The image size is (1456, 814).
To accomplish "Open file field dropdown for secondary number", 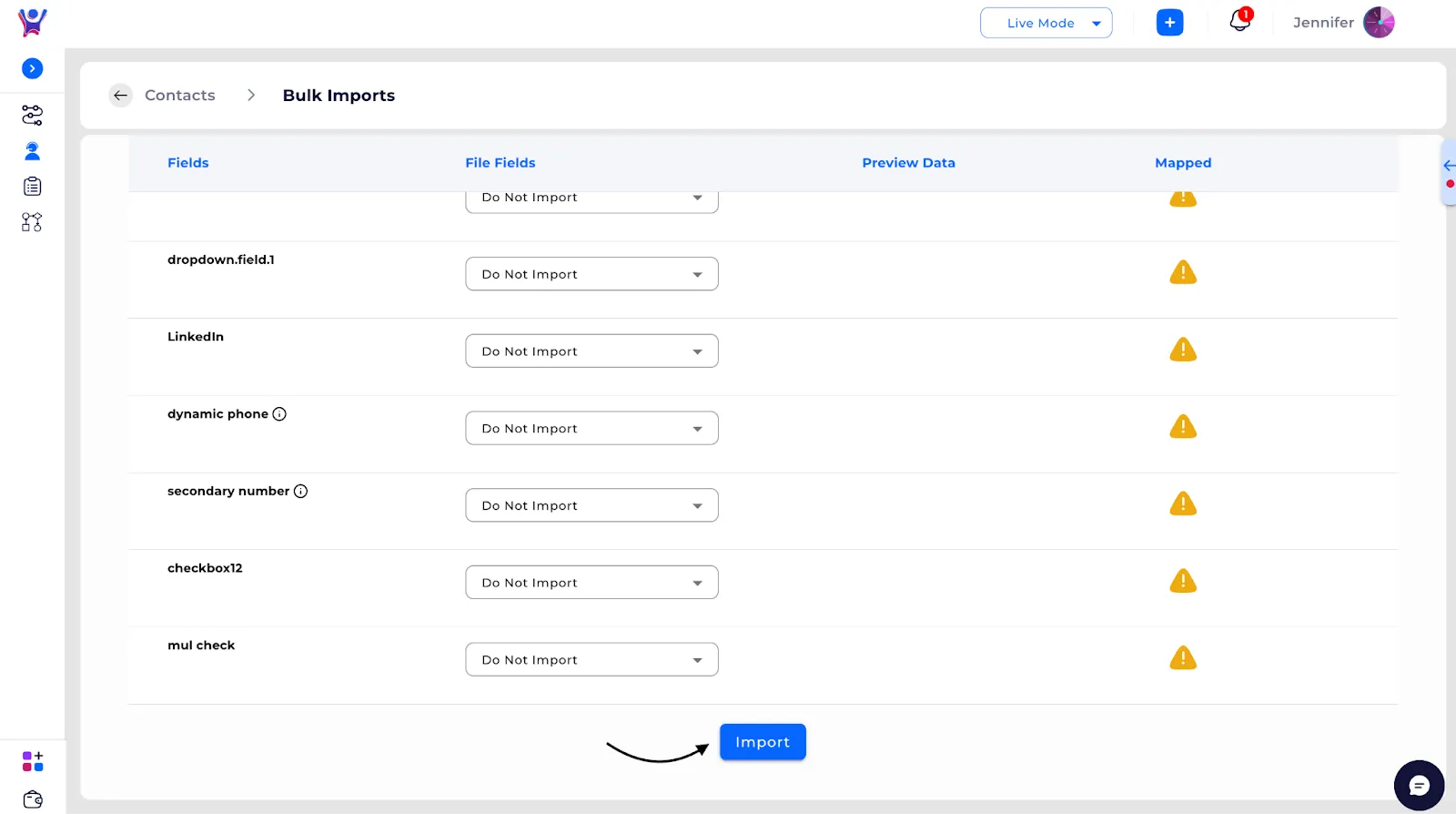I will [x=591, y=505].
